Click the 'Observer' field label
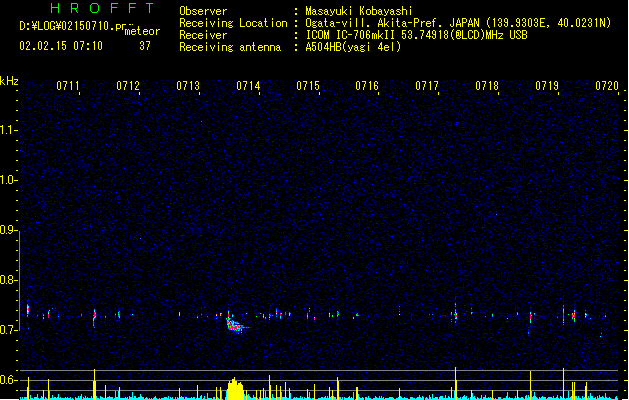The width and height of the screenshot is (629, 400). click(203, 11)
